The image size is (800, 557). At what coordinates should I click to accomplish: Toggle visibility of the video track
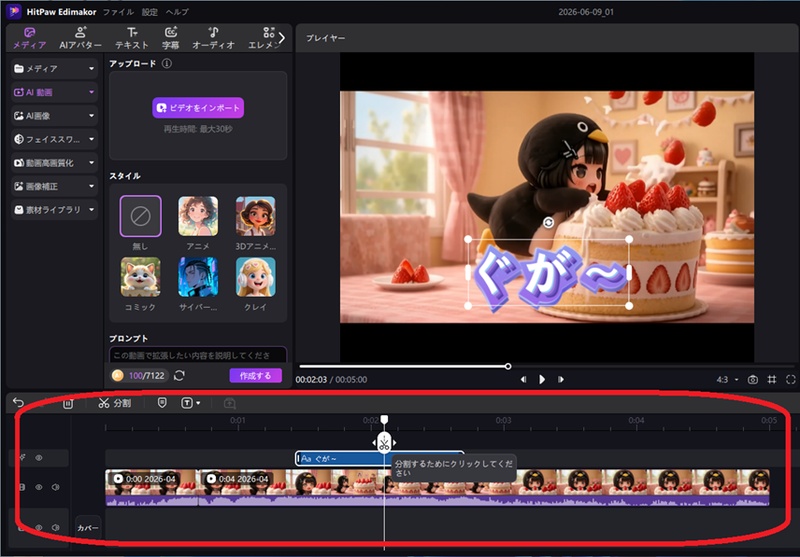point(39,487)
